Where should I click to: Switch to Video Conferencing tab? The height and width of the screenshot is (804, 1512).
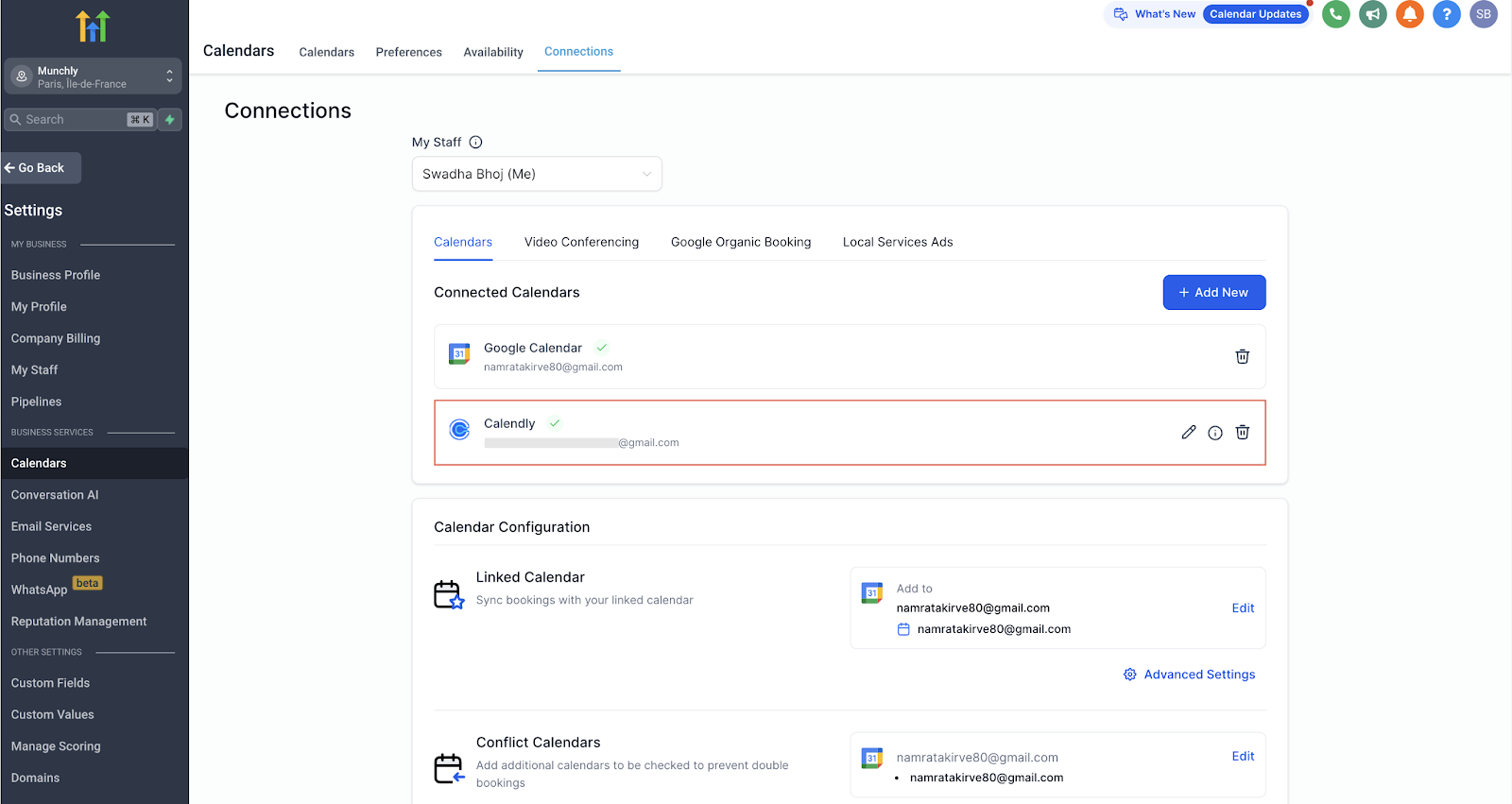pyautogui.click(x=581, y=242)
